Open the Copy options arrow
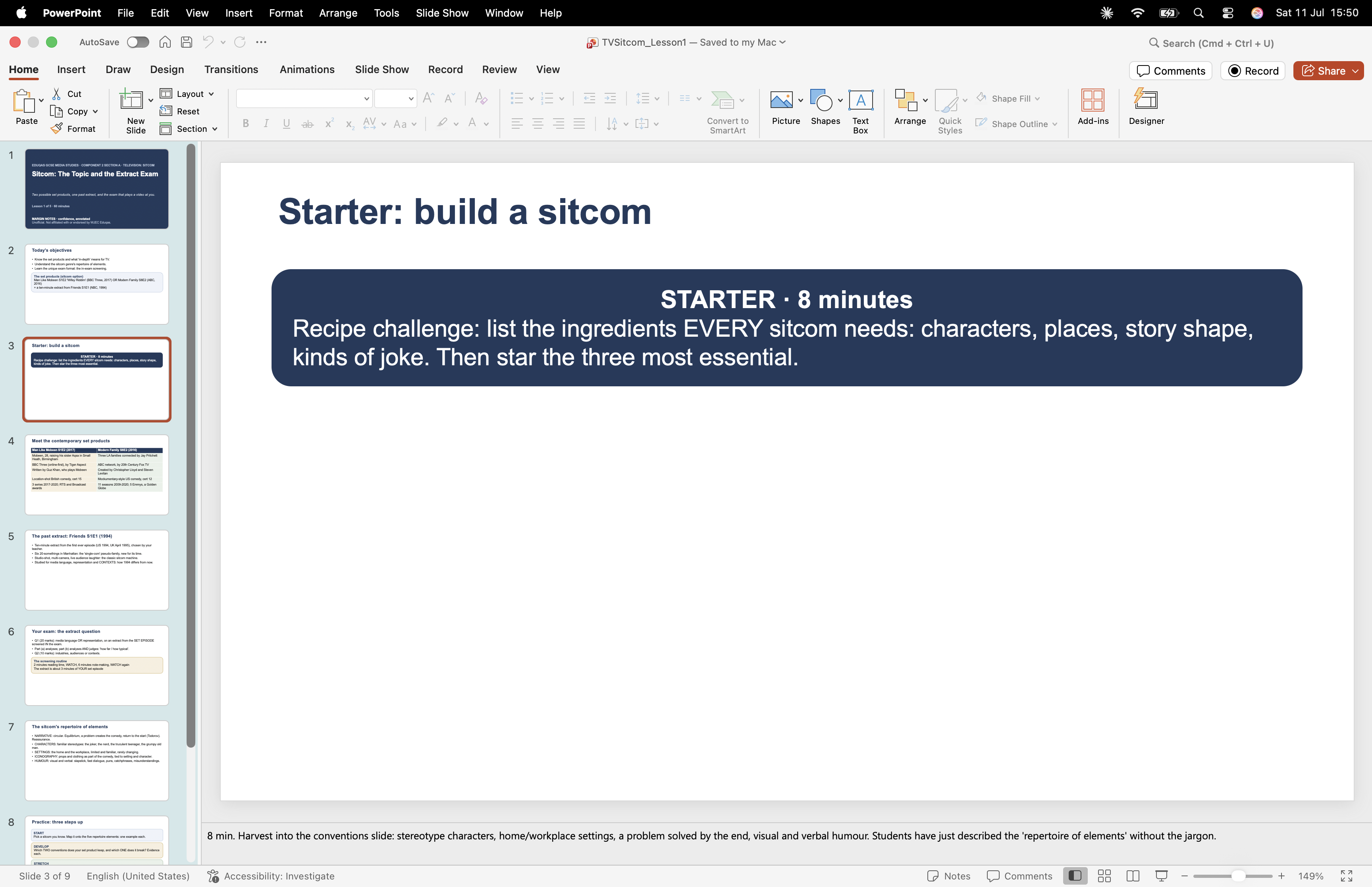 tap(96, 112)
